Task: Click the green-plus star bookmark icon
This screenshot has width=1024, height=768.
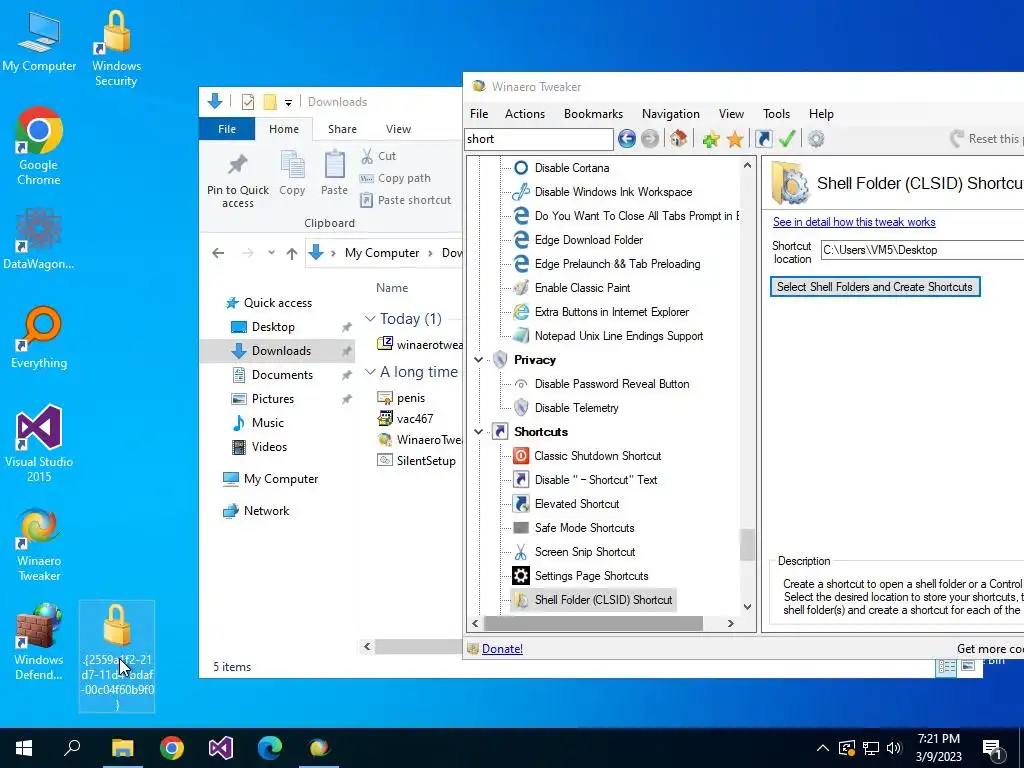Action: point(711,138)
